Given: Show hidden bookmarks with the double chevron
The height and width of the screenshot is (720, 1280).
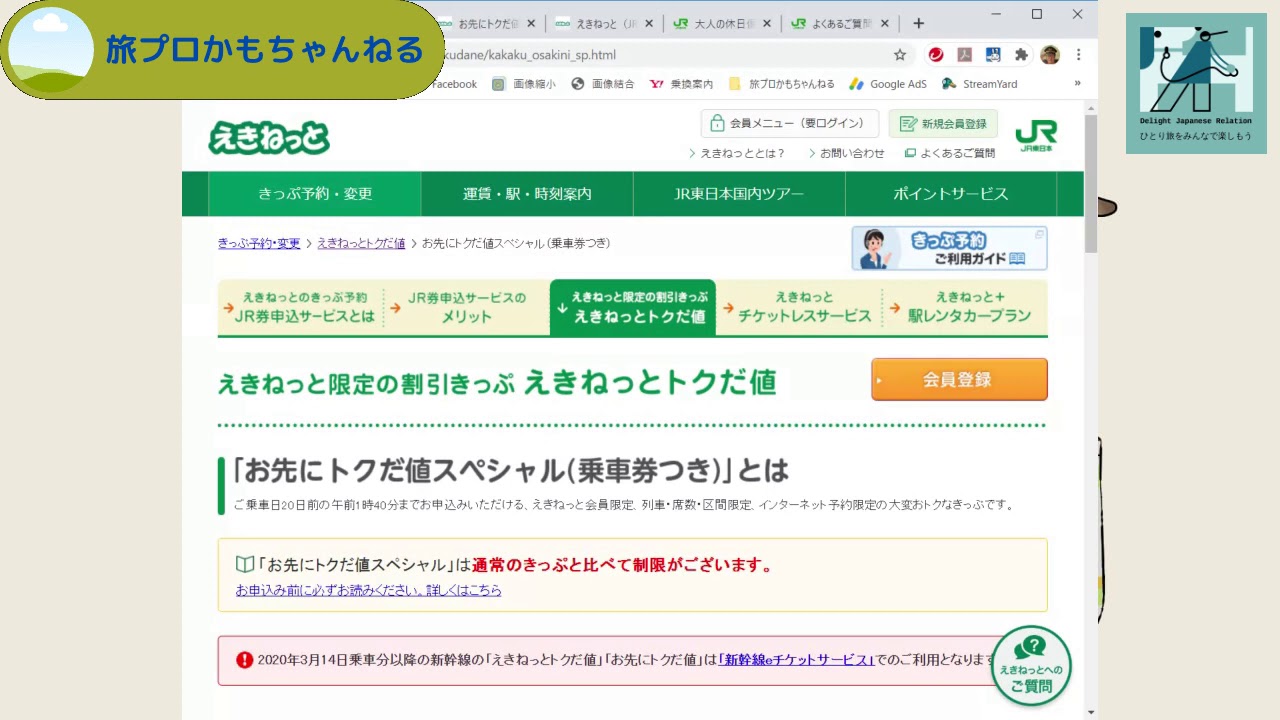Looking at the screenshot, I should pos(1077,84).
